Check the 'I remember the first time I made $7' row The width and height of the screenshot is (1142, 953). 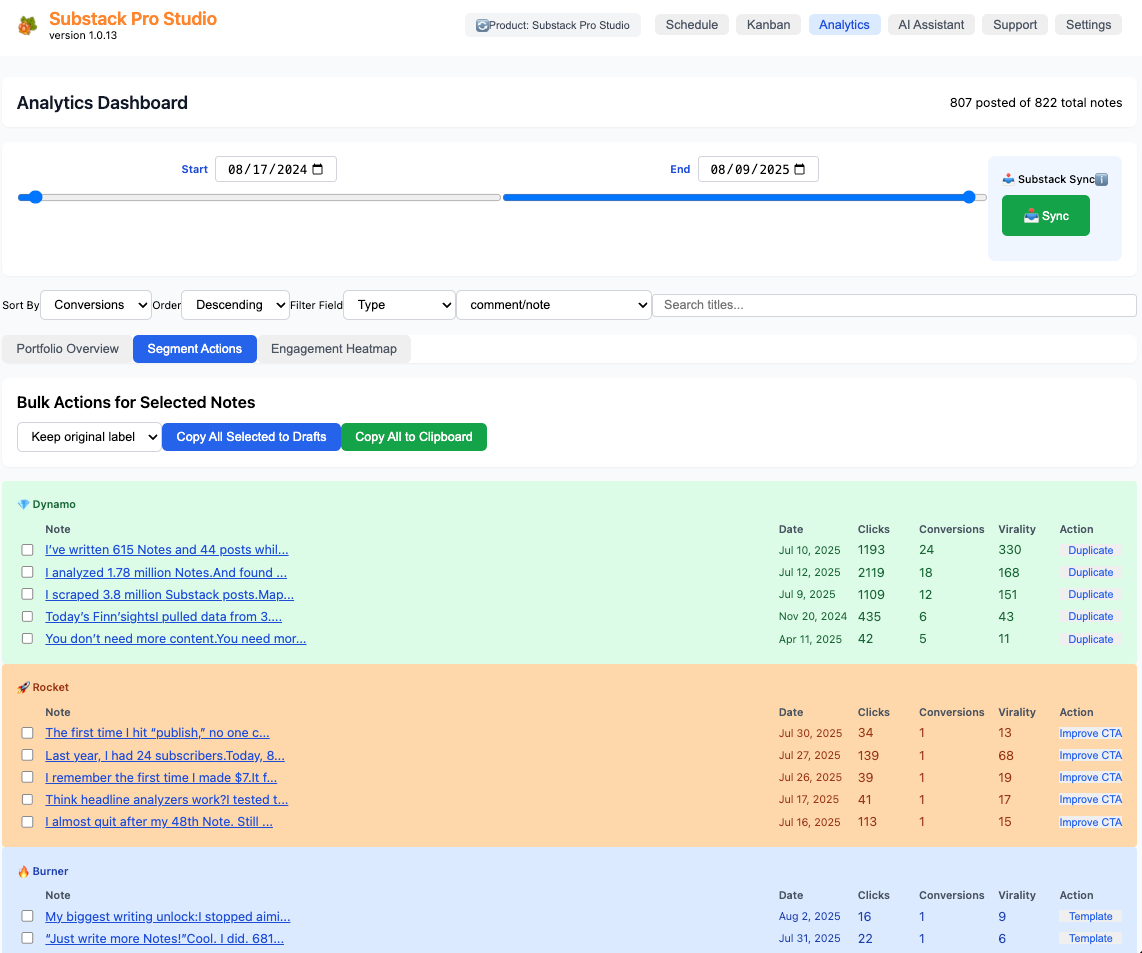27,777
